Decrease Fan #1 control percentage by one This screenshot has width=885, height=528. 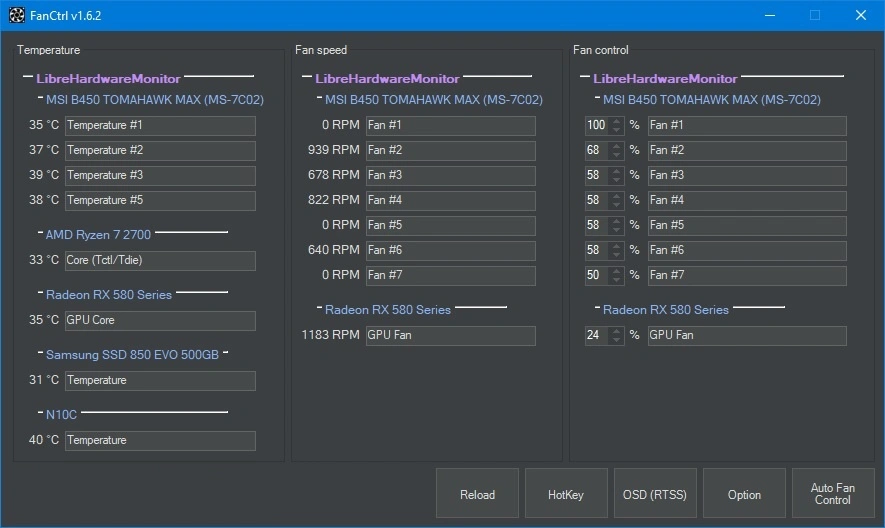click(x=616, y=130)
